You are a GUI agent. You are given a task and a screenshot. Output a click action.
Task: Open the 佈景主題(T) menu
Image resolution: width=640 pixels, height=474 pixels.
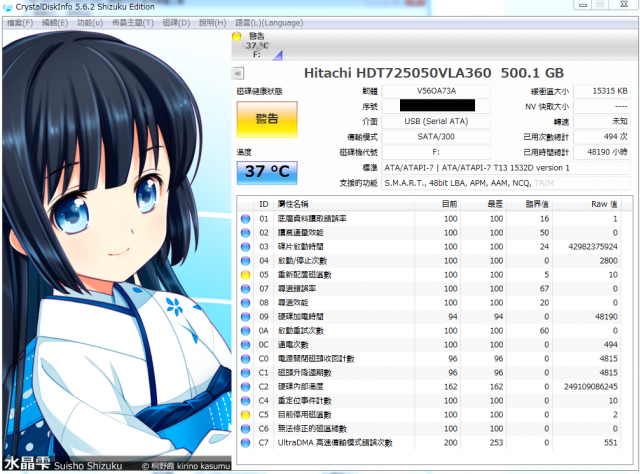tap(133, 23)
